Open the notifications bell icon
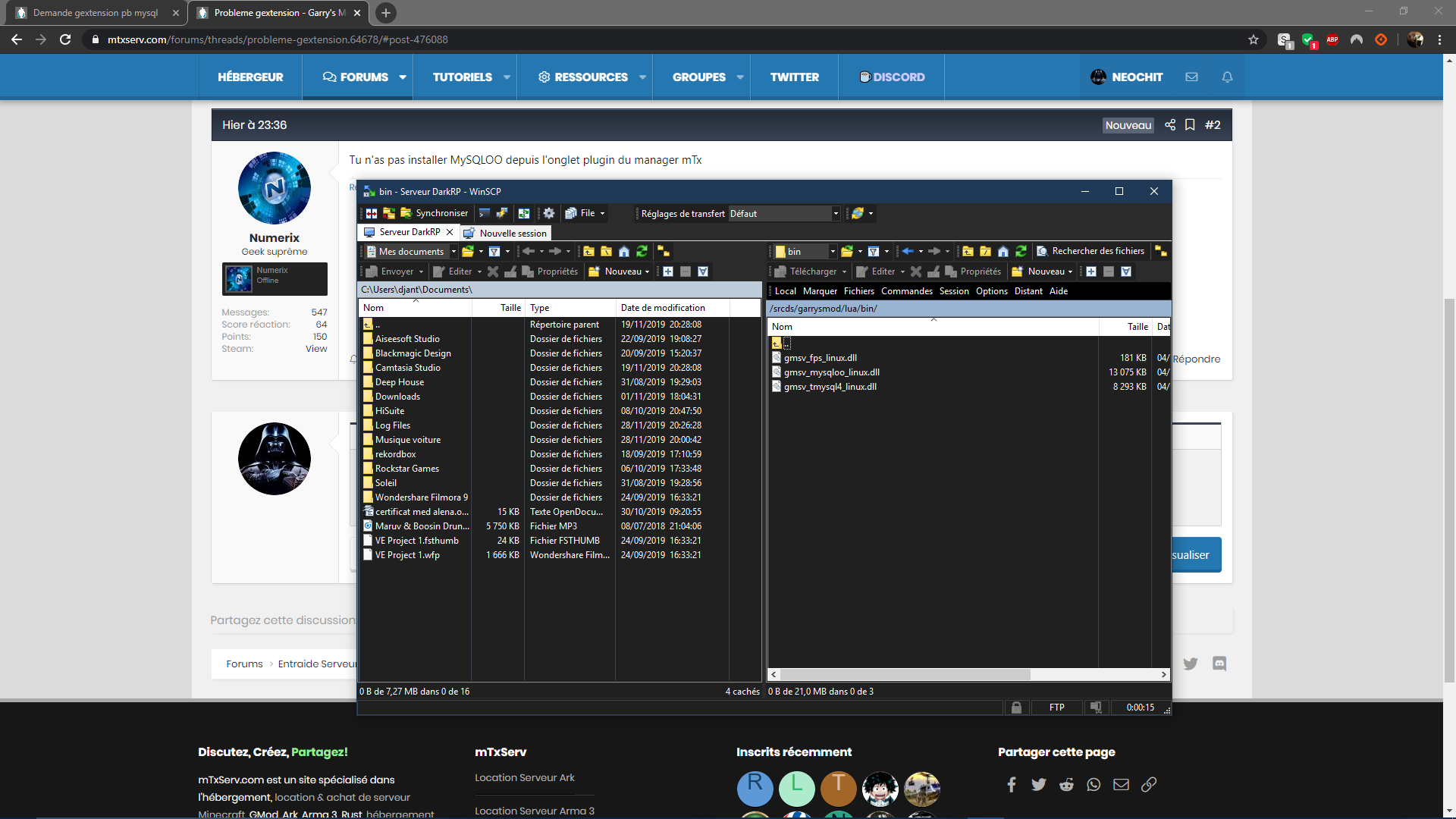Image resolution: width=1456 pixels, height=819 pixels. (1227, 77)
